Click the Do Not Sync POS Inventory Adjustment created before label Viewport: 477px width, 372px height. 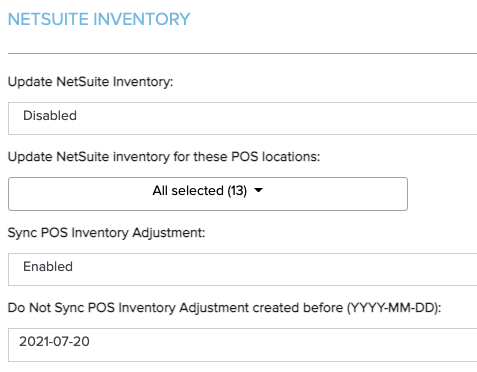click(x=224, y=308)
